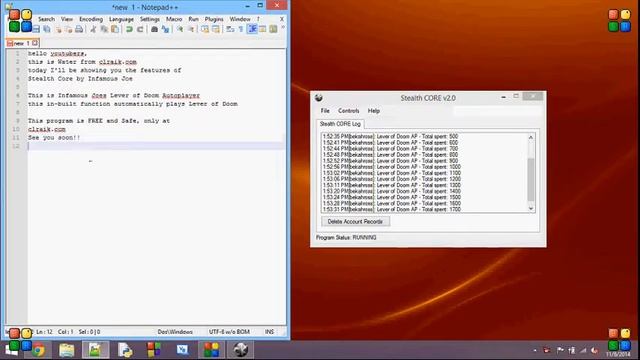This screenshot has width=640, height=360.
Task: Click the Zoom In icon in Notepad++
Action: point(180,29)
